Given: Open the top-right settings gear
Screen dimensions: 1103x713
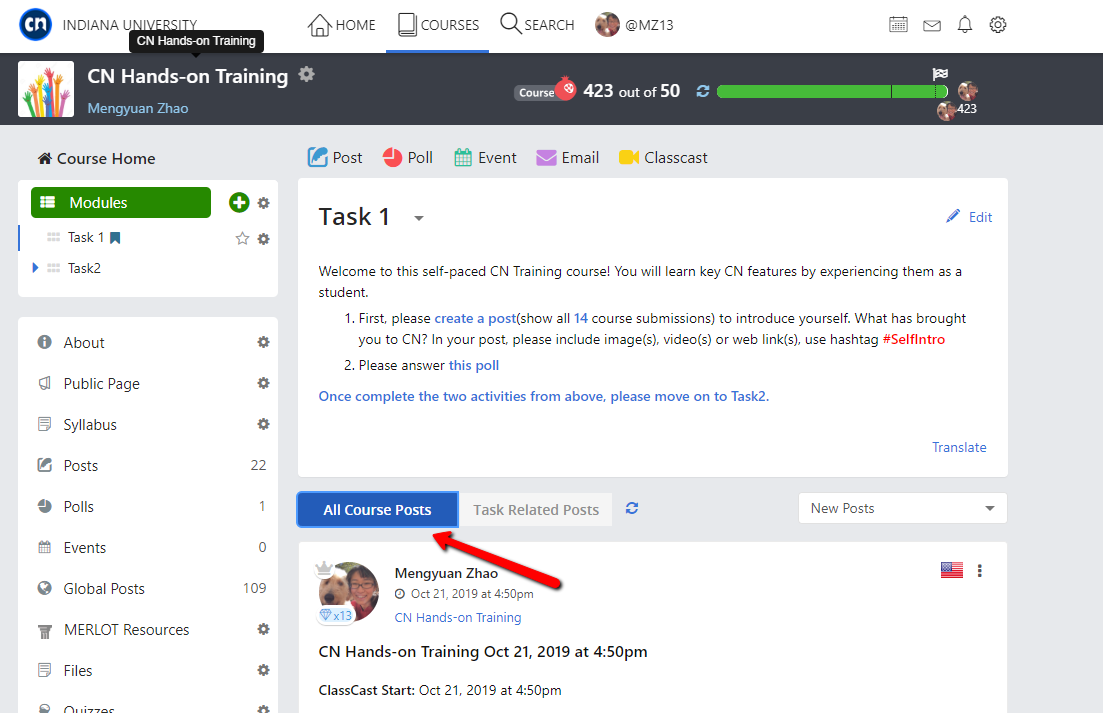Looking at the screenshot, I should (997, 25).
